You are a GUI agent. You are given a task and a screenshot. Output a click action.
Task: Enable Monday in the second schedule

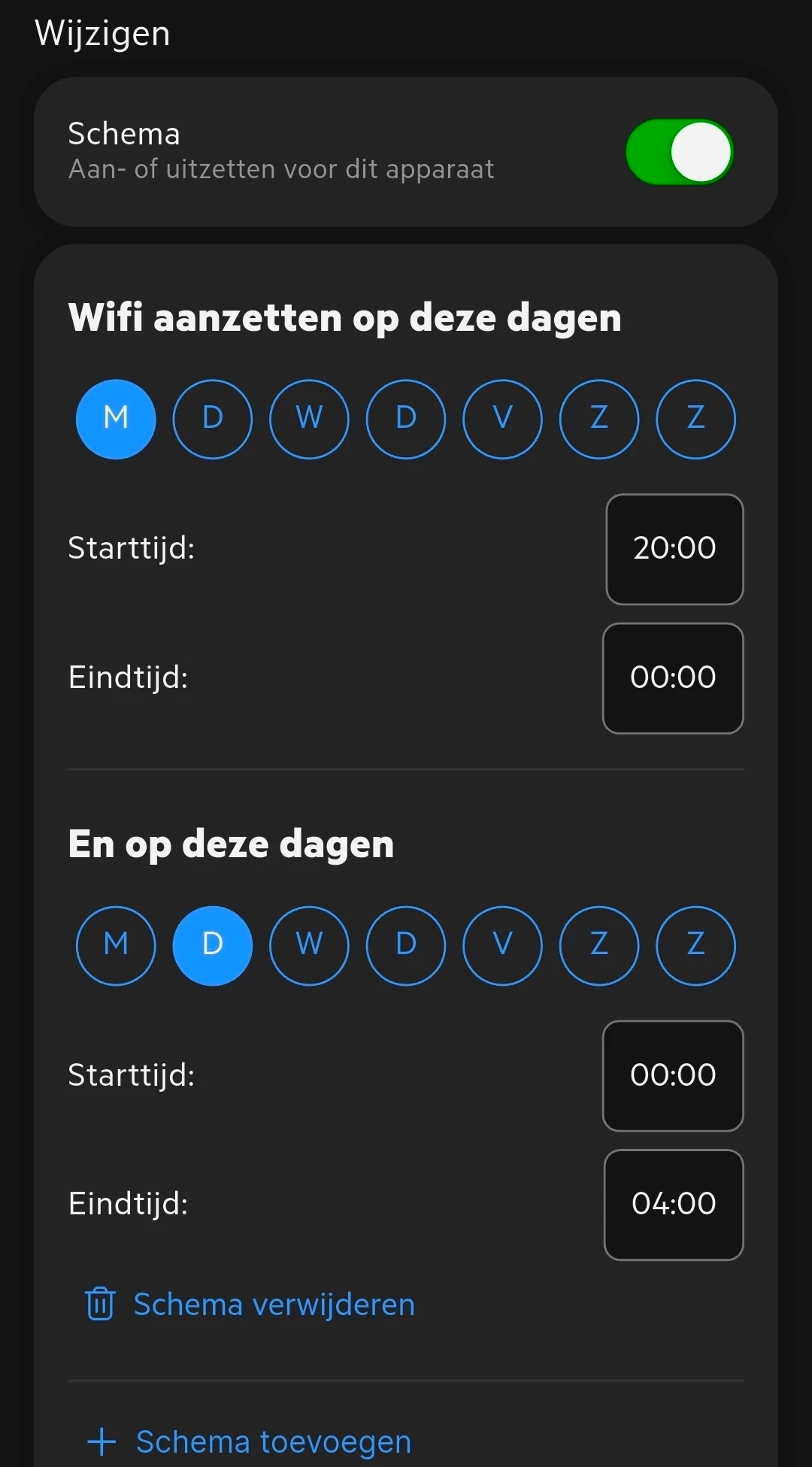[x=116, y=945]
